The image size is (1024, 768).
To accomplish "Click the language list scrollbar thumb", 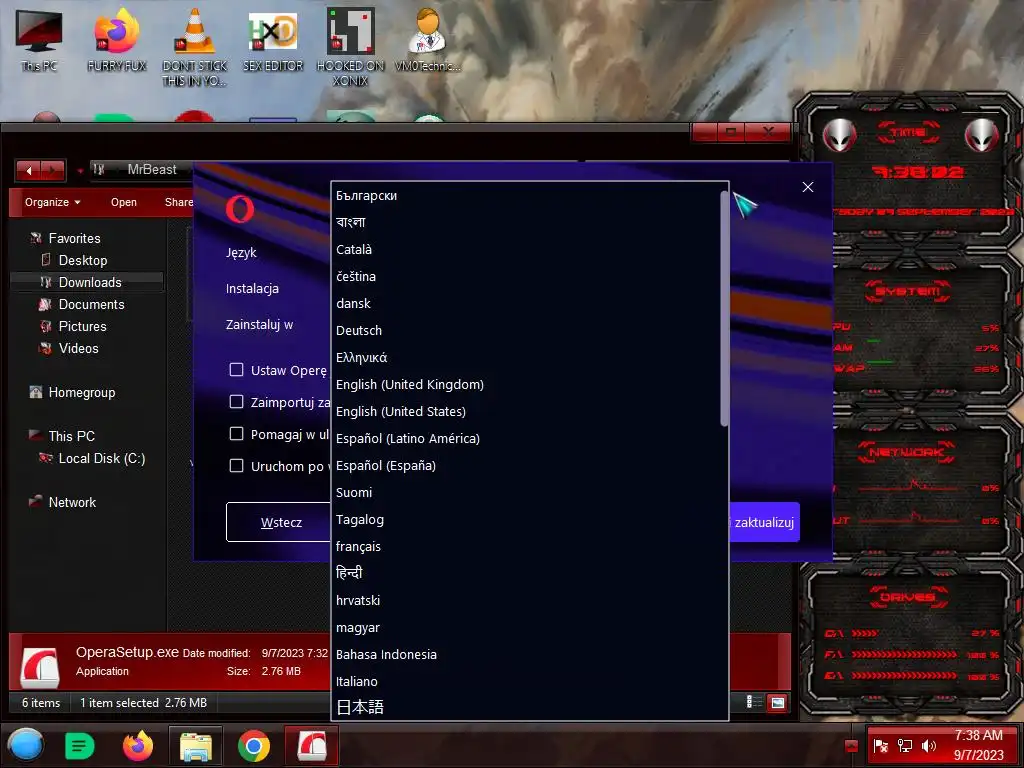I will (724, 308).
